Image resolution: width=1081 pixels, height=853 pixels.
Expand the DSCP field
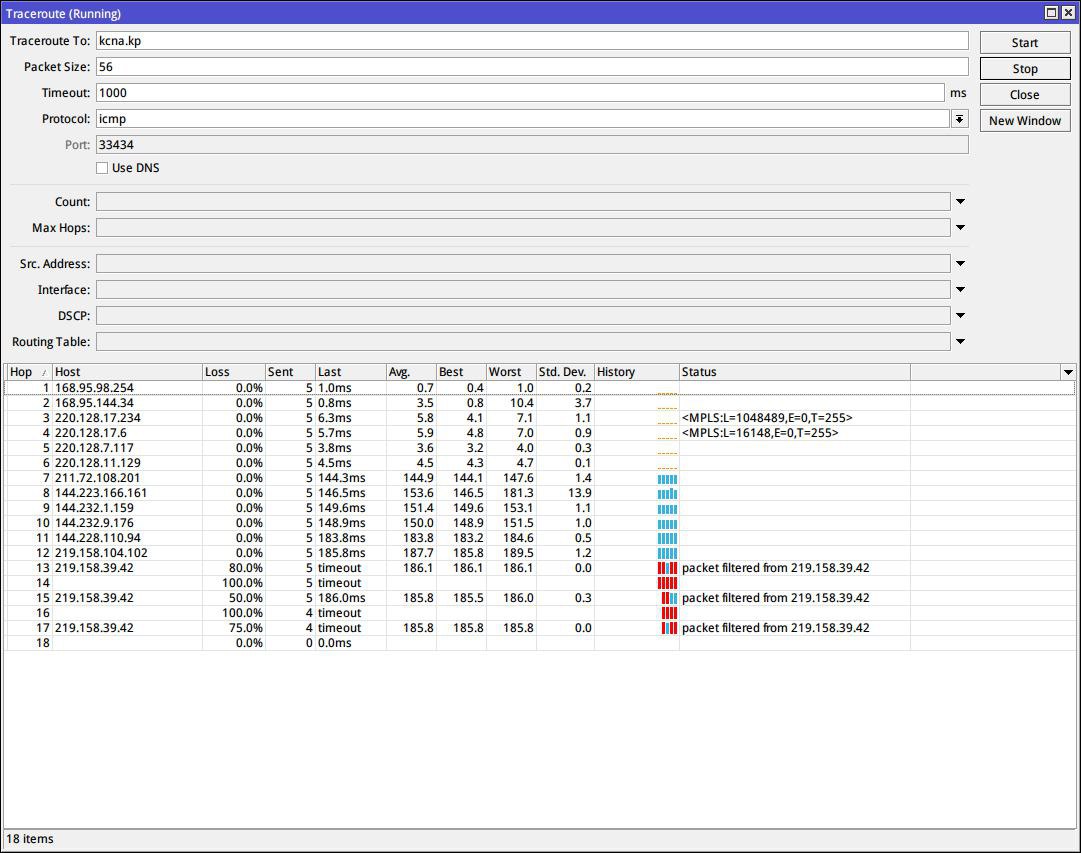click(x=960, y=316)
